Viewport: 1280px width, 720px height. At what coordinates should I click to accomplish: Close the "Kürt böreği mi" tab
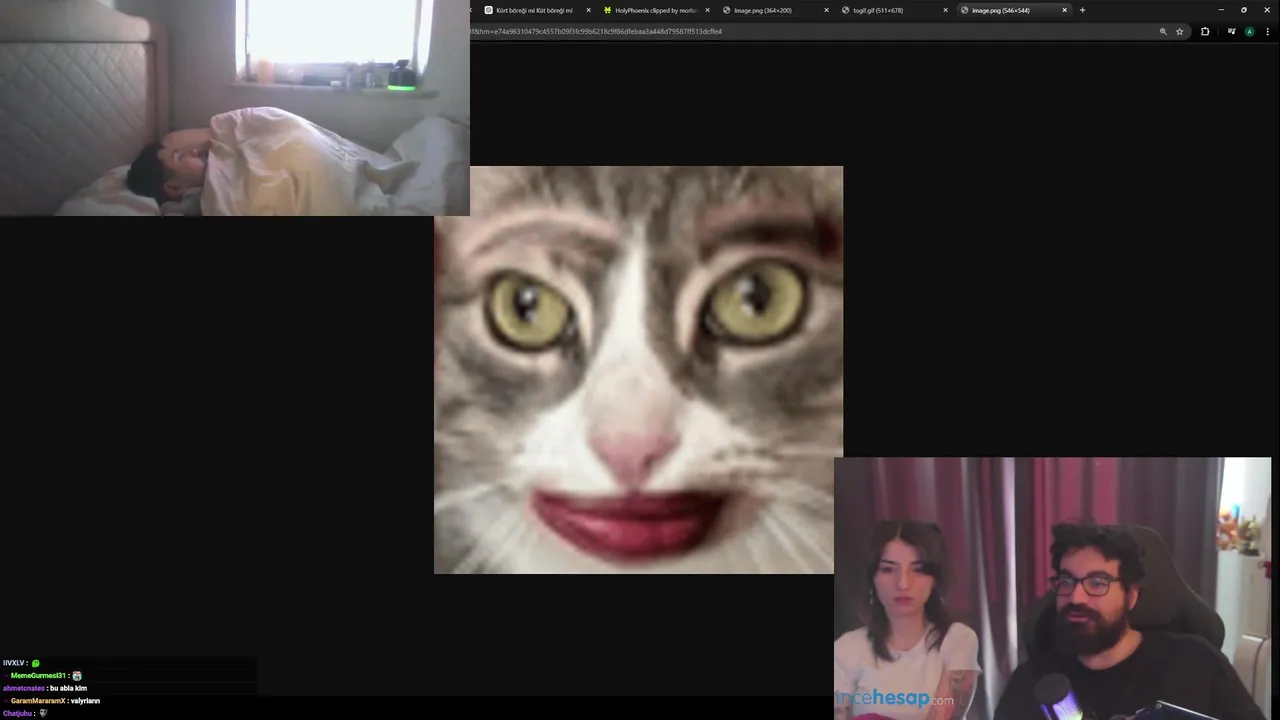click(x=589, y=10)
